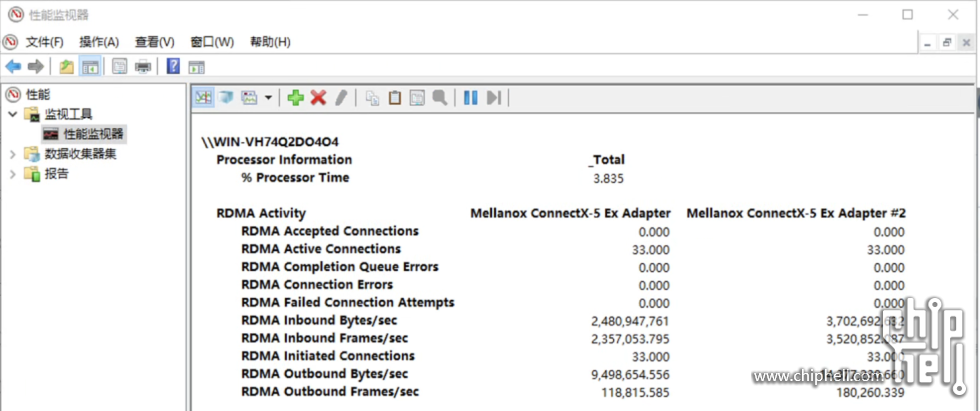980x411 pixels.
Task: Click RDMA Outbound Frames/sec row label
Action: click(330, 392)
